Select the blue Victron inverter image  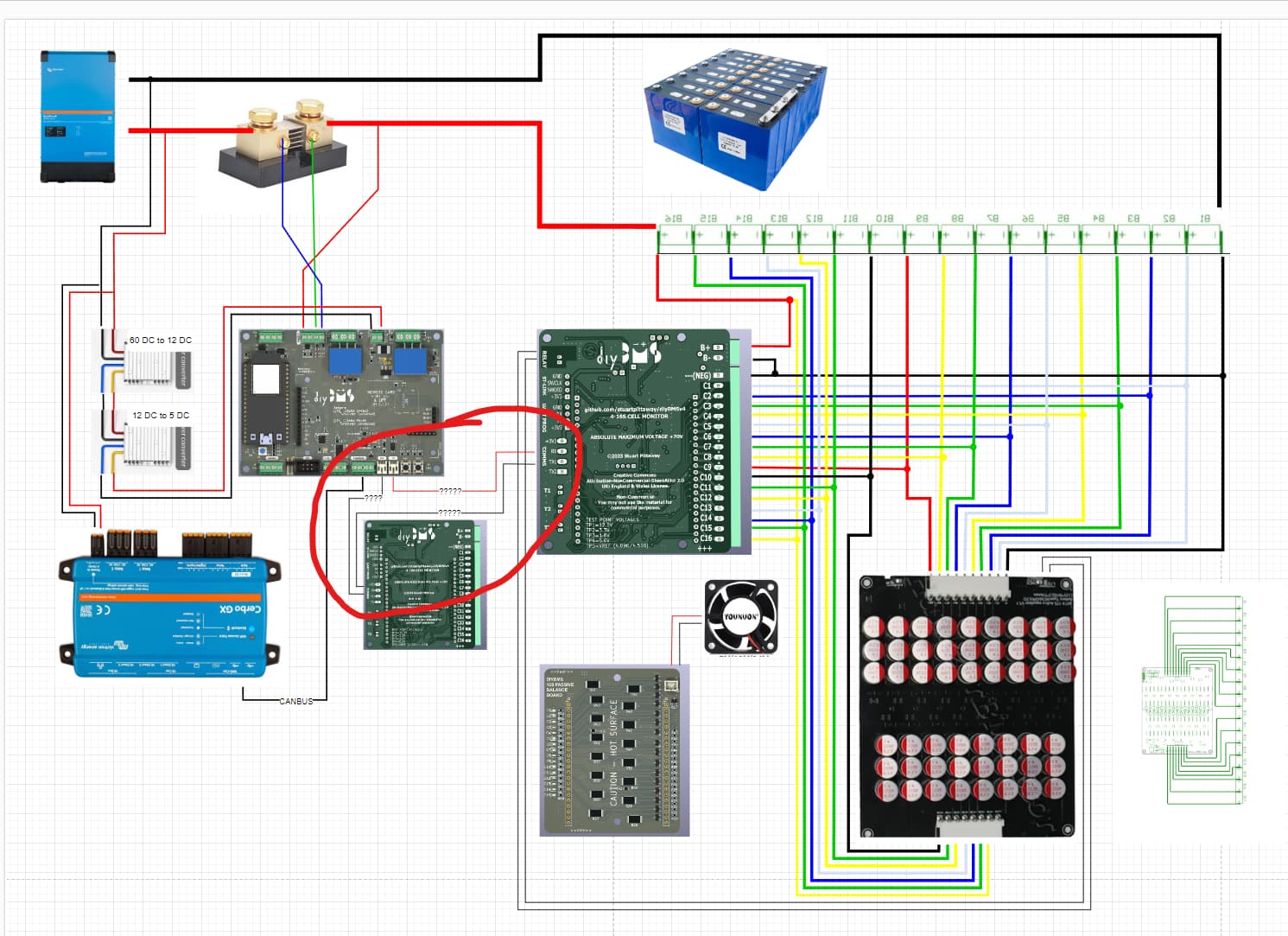point(78,117)
